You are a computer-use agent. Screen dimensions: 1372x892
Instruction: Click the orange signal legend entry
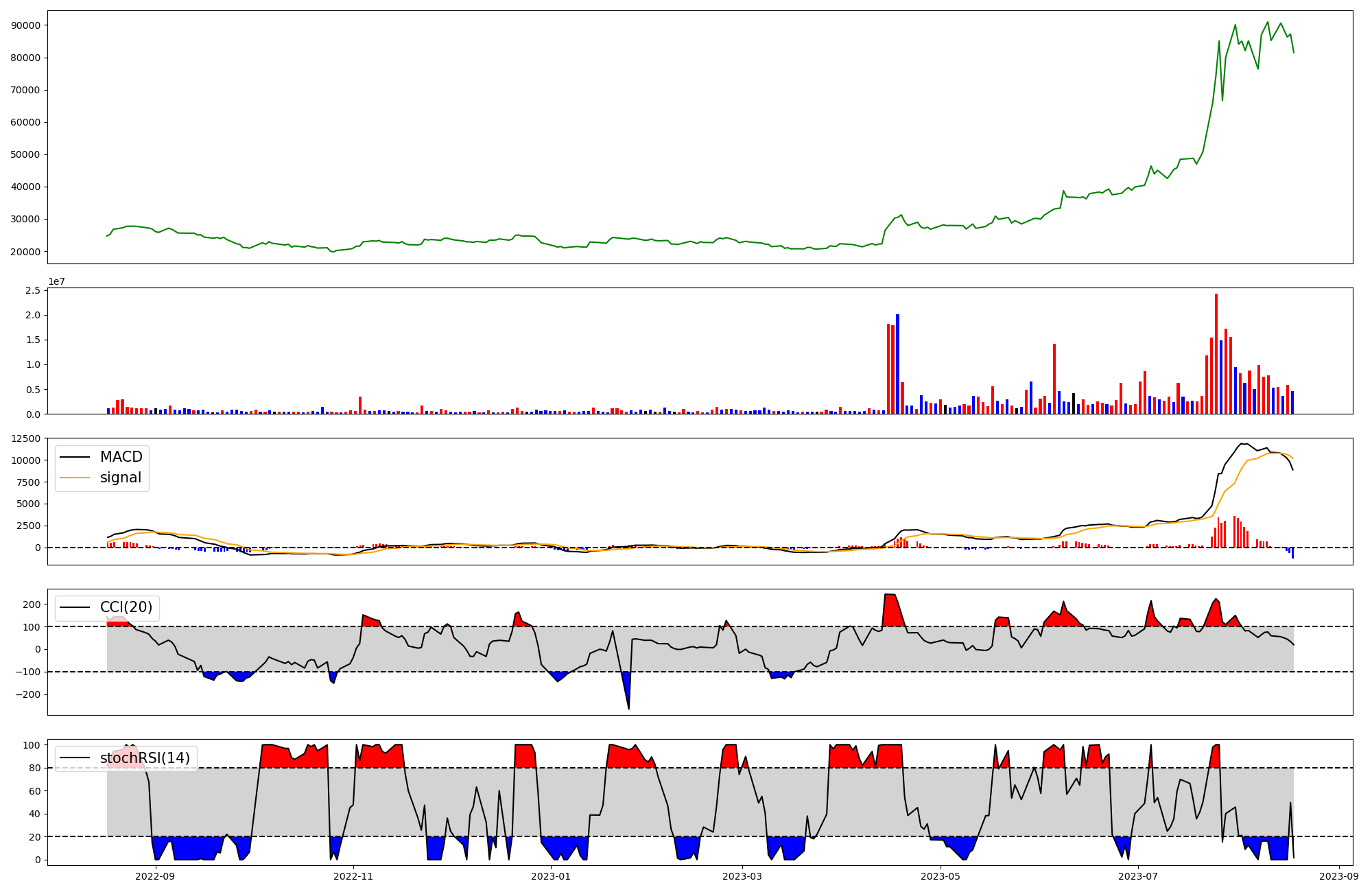(x=120, y=478)
